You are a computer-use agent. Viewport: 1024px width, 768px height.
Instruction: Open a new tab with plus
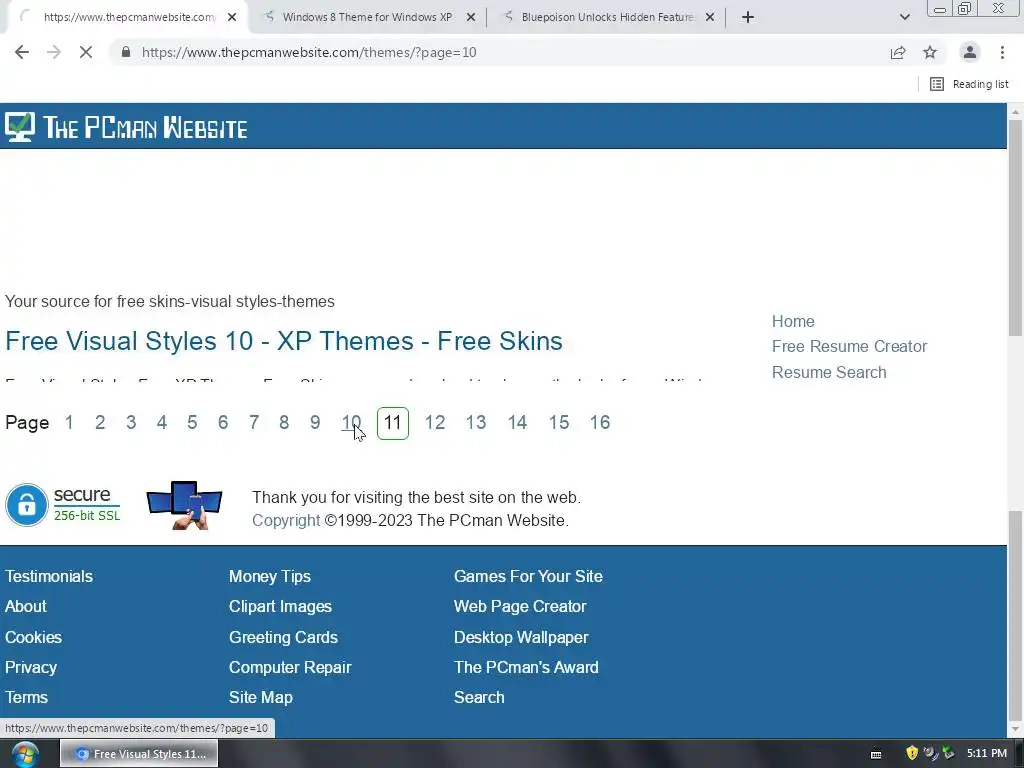(x=748, y=17)
